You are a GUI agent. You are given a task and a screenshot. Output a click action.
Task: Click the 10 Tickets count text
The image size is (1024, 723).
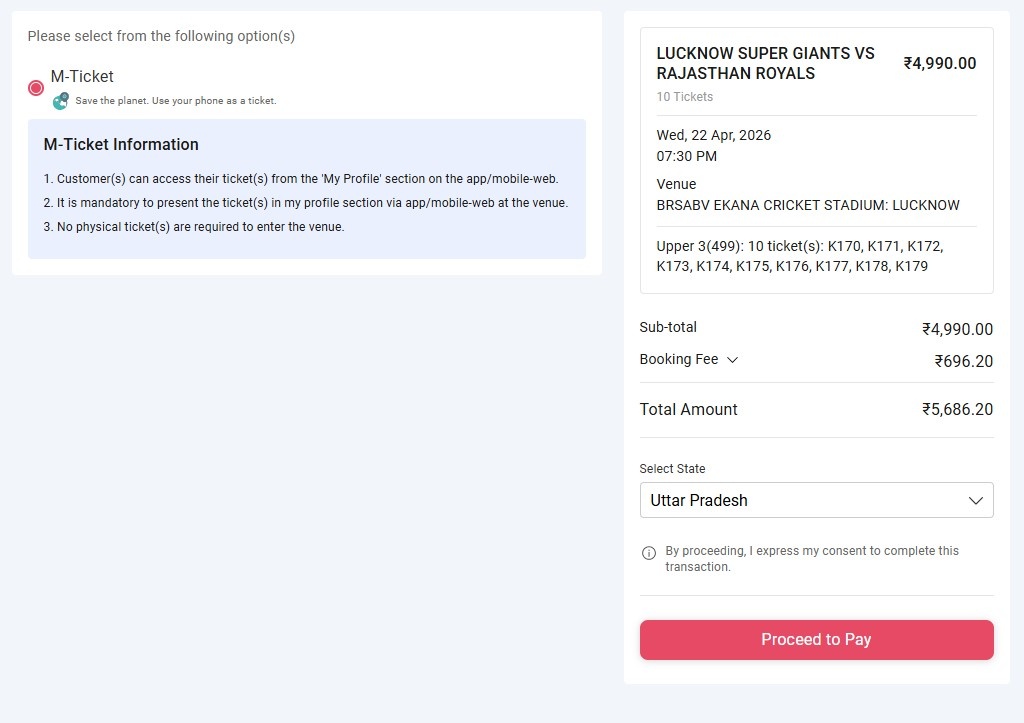coord(685,97)
